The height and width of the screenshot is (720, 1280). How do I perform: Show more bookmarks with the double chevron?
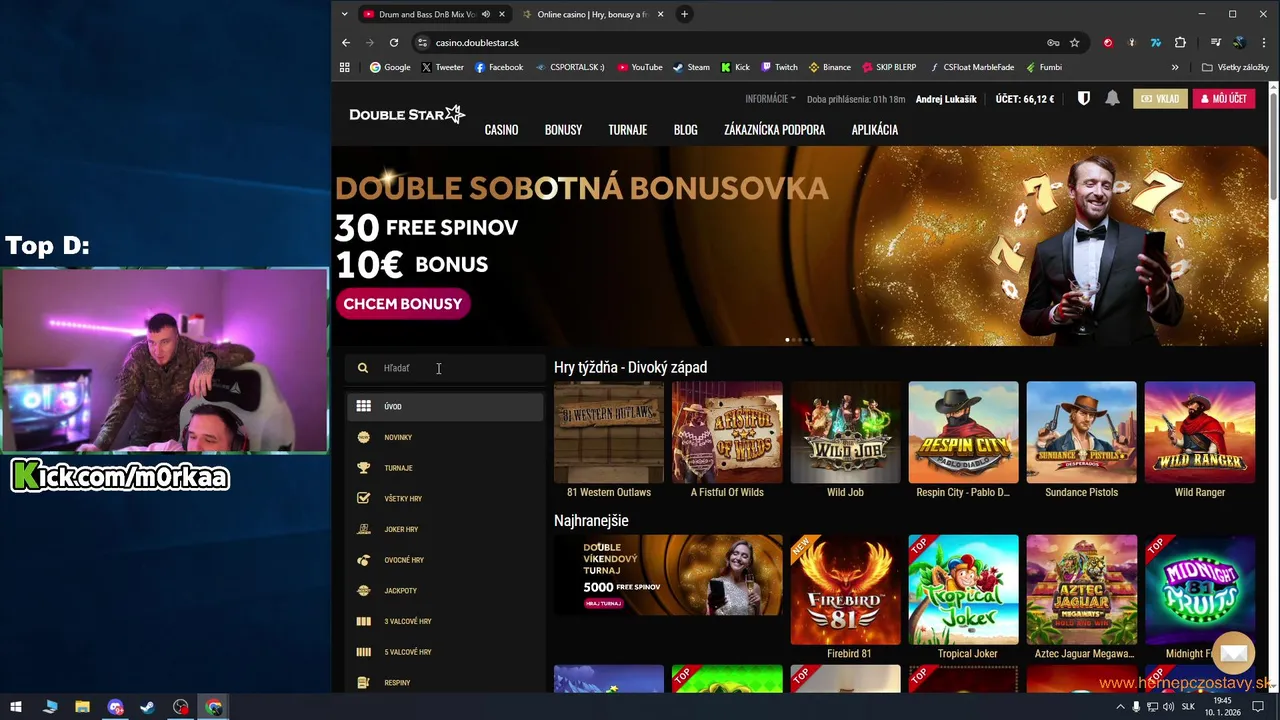[x=1175, y=67]
